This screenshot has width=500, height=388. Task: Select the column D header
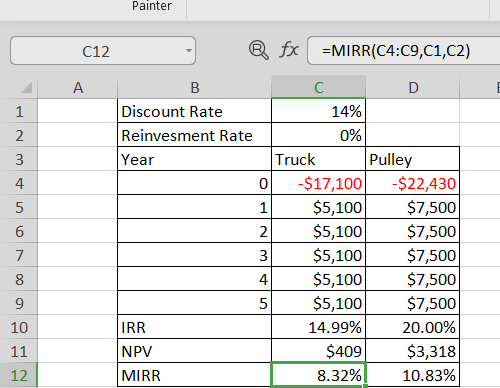(x=413, y=88)
